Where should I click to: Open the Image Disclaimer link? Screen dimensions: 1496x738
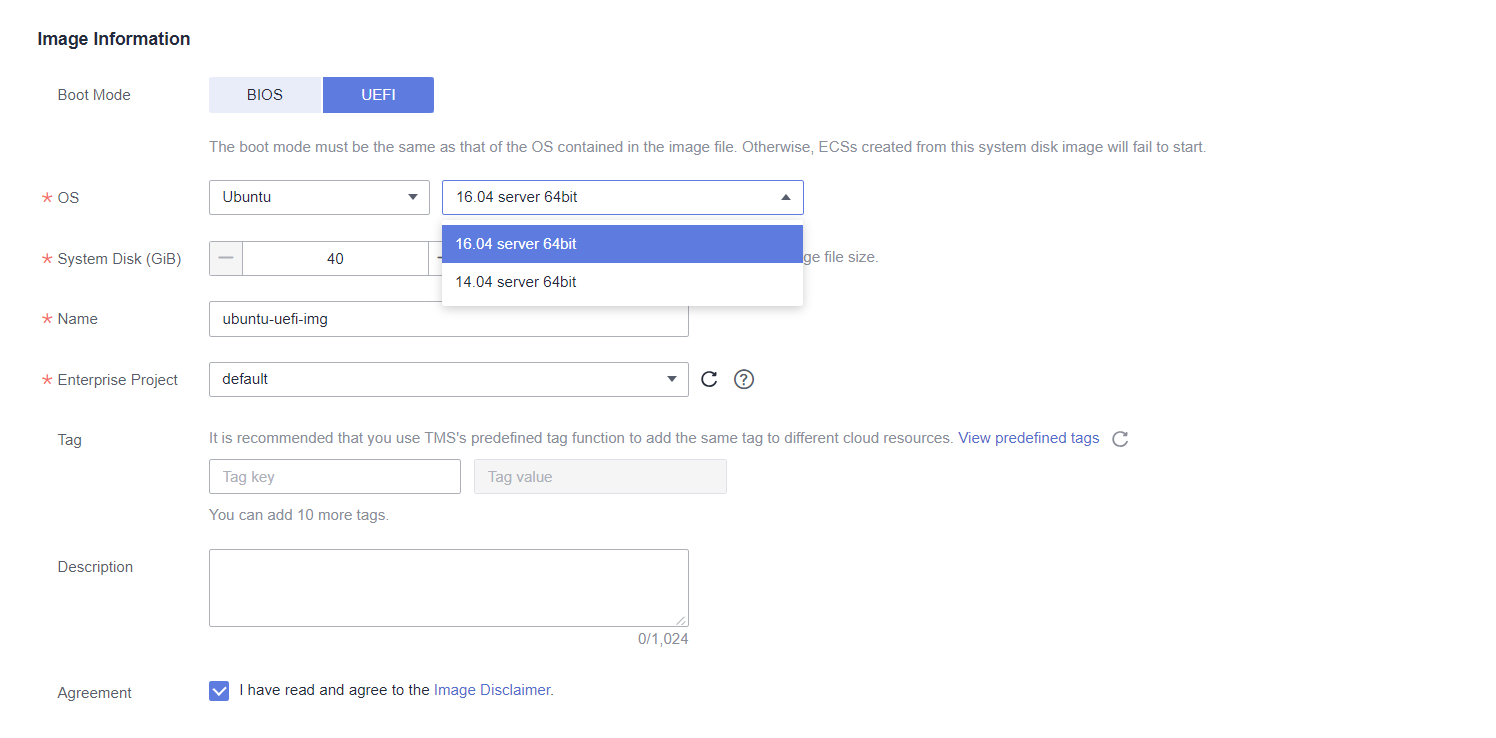pos(491,690)
